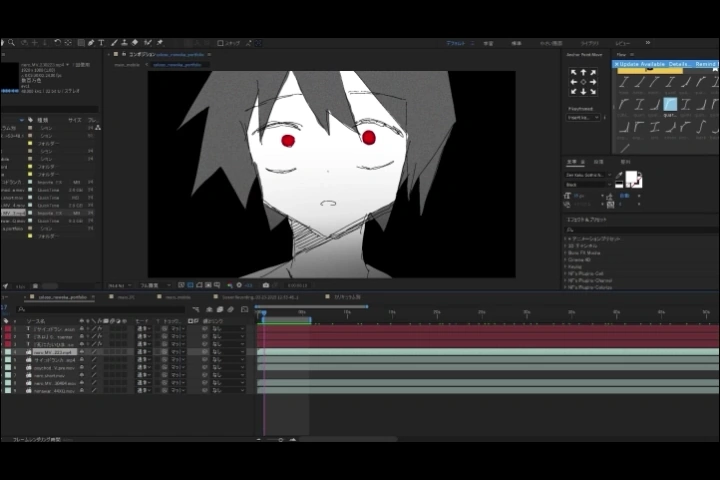Click Remind in Flow update banner
Image resolution: width=720 pixels, height=480 pixels.
click(x=706, y=64)
